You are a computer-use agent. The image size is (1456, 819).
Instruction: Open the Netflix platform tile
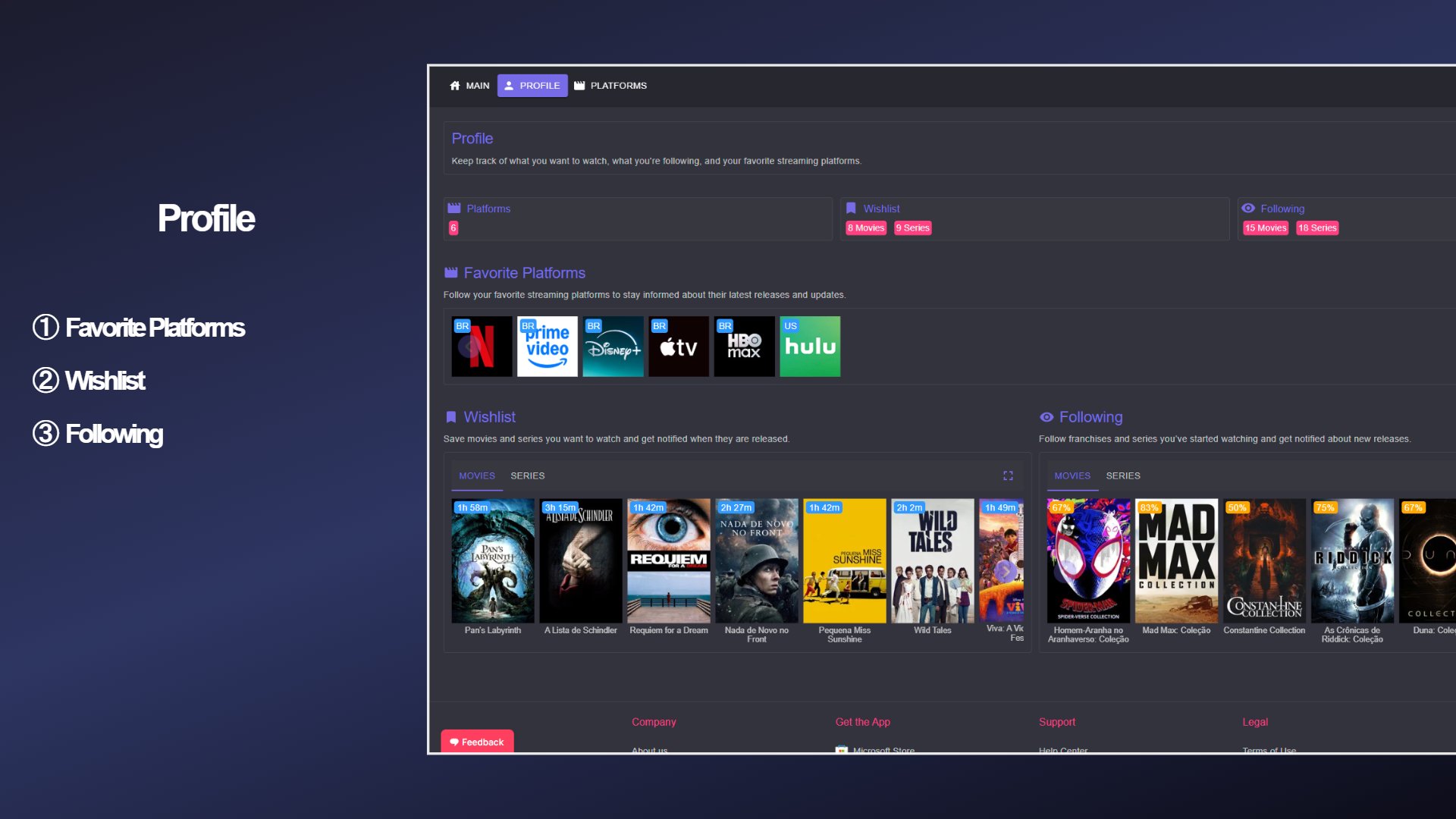coord(482,347)
